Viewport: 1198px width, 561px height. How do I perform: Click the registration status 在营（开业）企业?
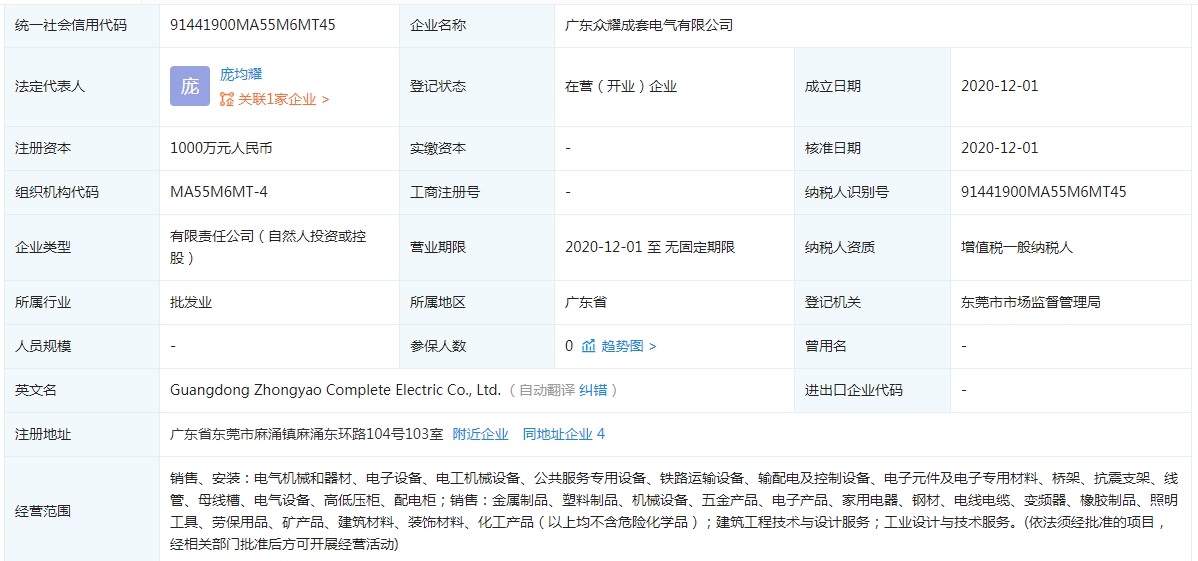click(x=621, y=86)
